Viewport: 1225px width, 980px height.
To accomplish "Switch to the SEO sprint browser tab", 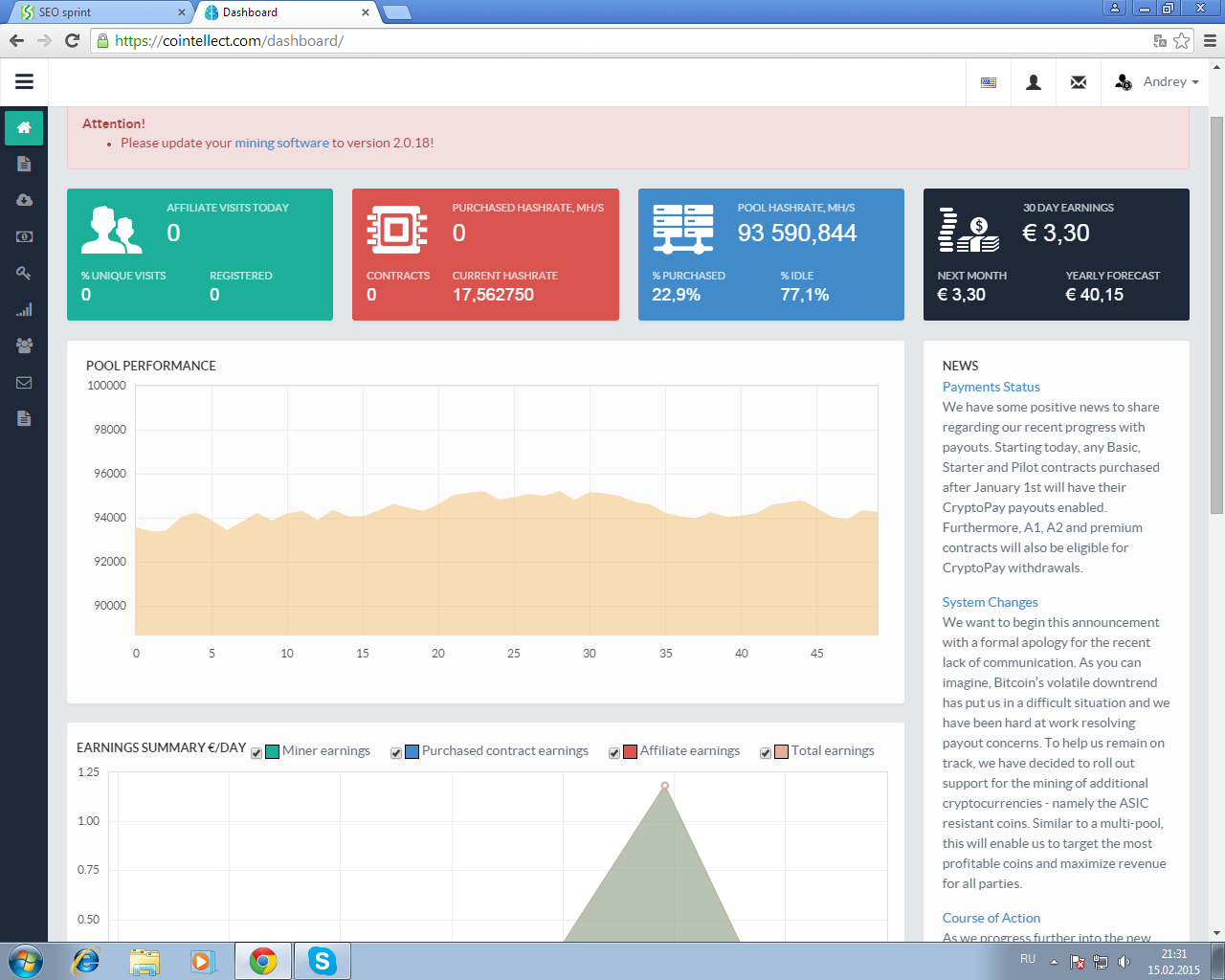I will (100, 12).
